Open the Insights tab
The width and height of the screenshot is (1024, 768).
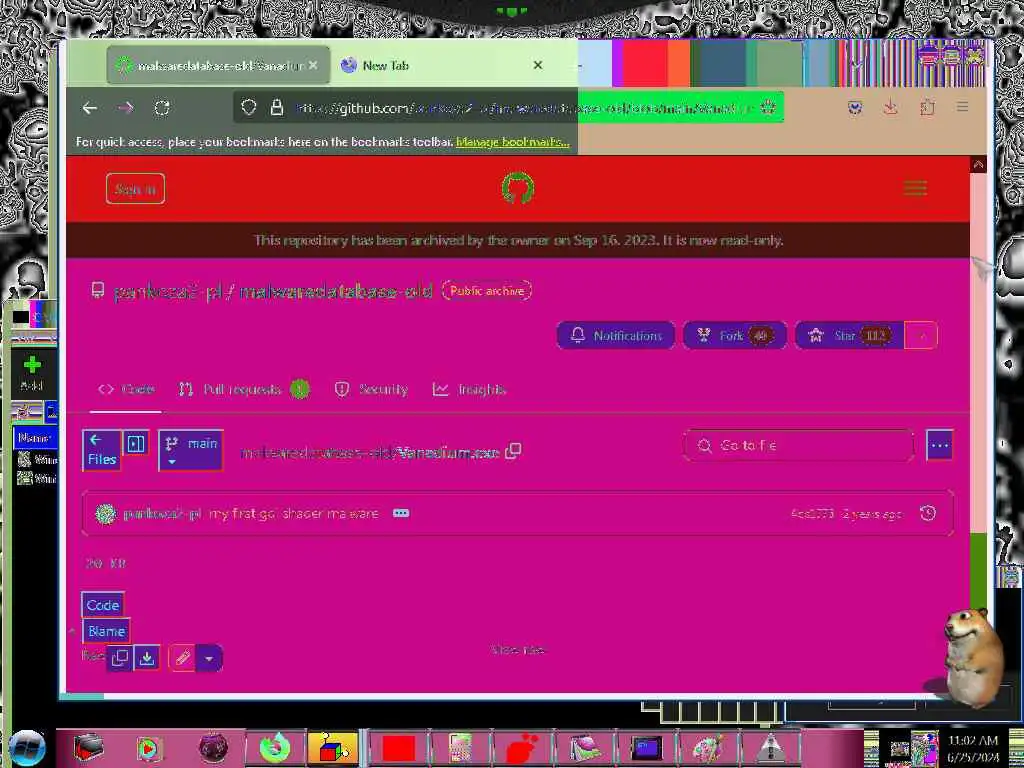pos(469,389)
